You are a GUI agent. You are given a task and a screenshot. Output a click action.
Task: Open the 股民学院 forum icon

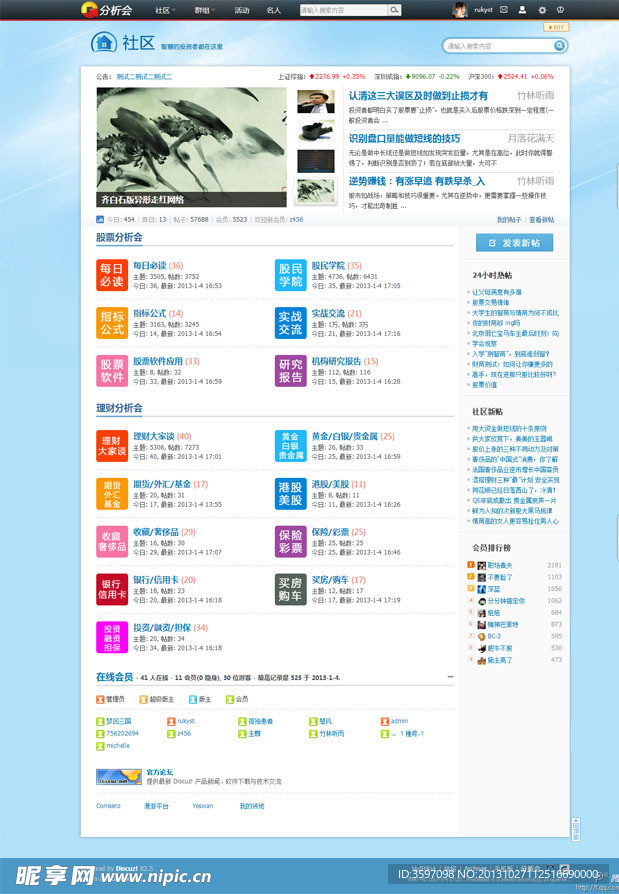click(290, 275)
